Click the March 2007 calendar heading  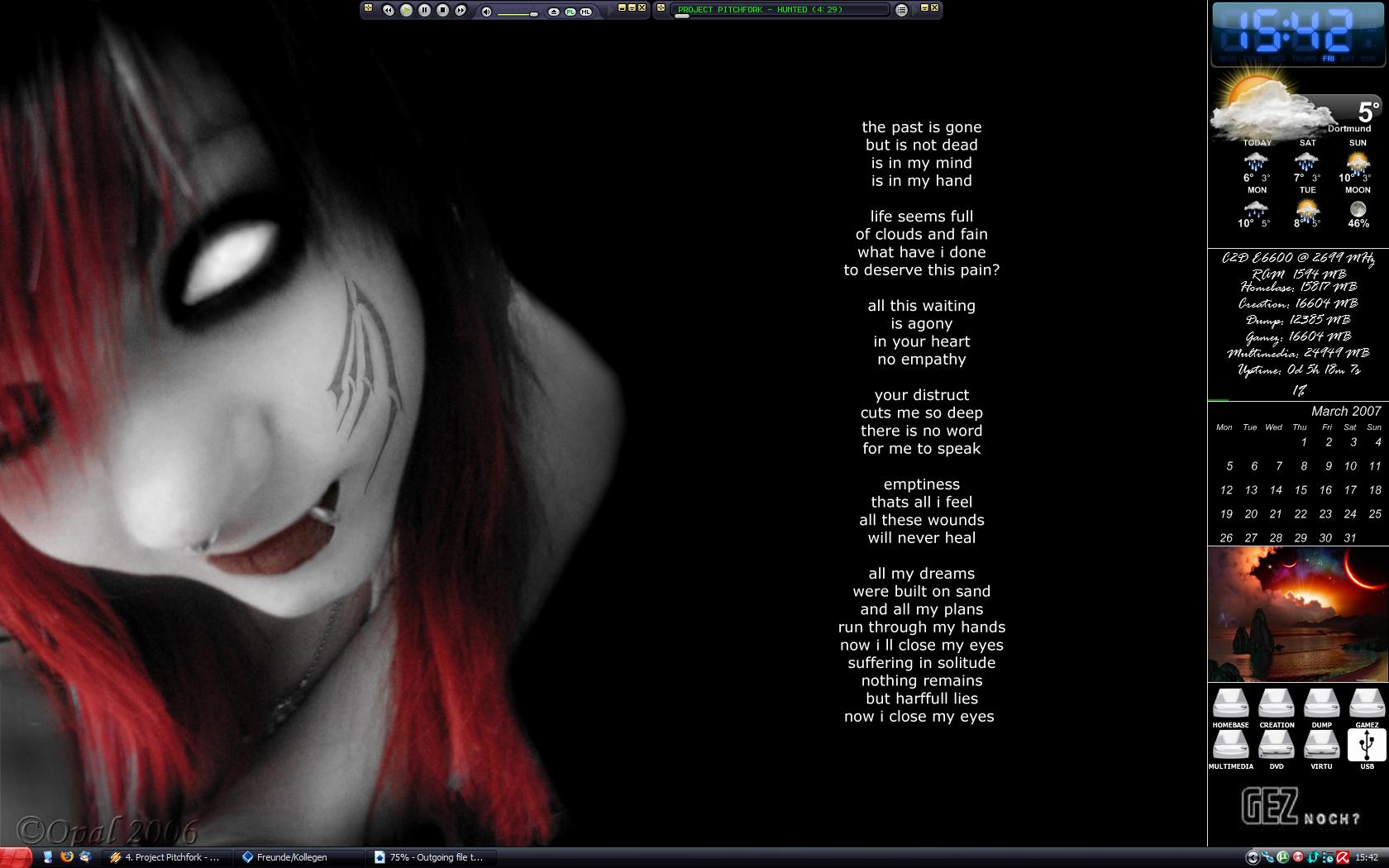[x=1346, y=411]
